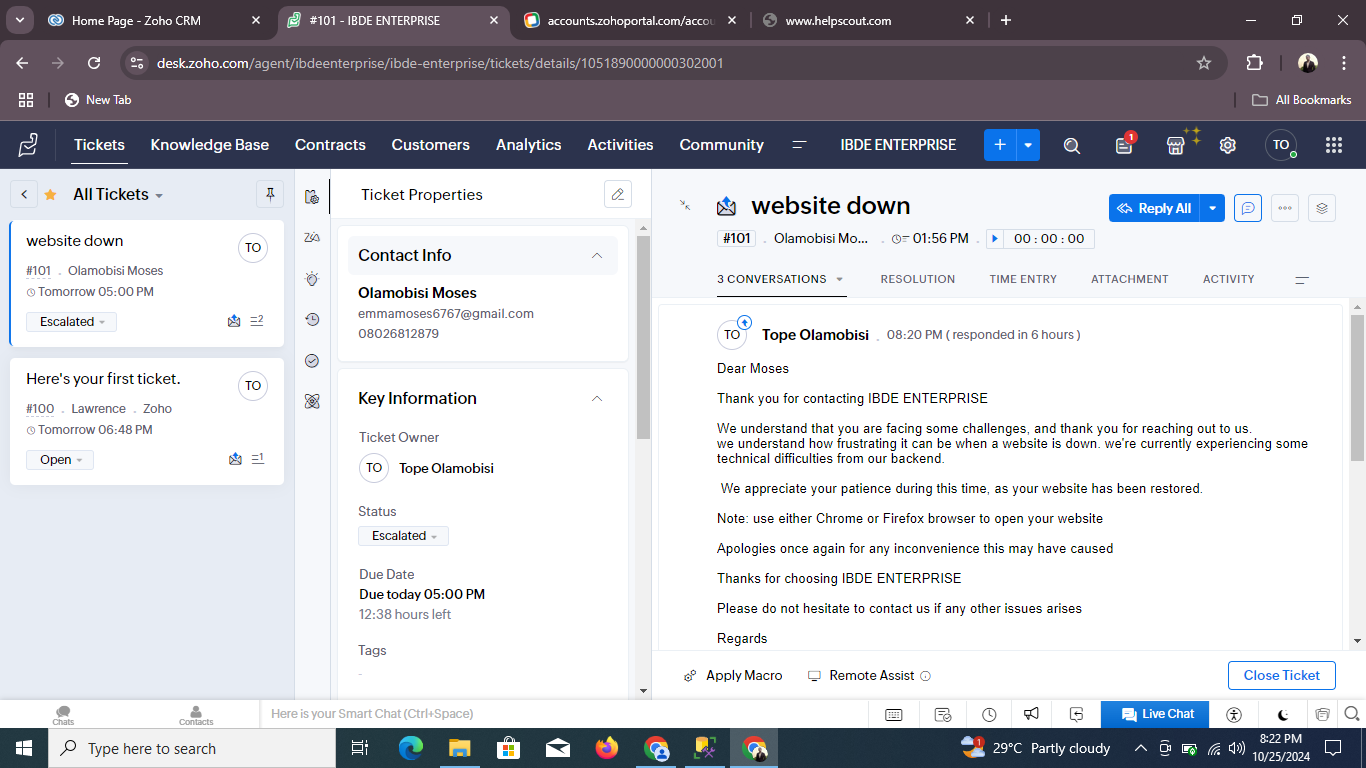Click Apply Macro
The width and height of the screenshot is (1366, 768).
(733, 676)
